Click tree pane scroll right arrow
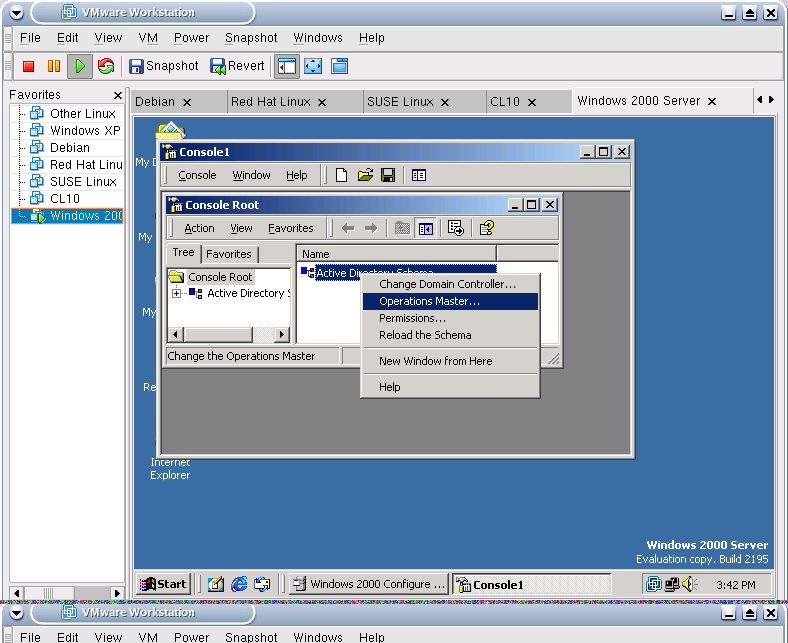The image size is (788, 643). pyautogui.click(x=282, y=334)
